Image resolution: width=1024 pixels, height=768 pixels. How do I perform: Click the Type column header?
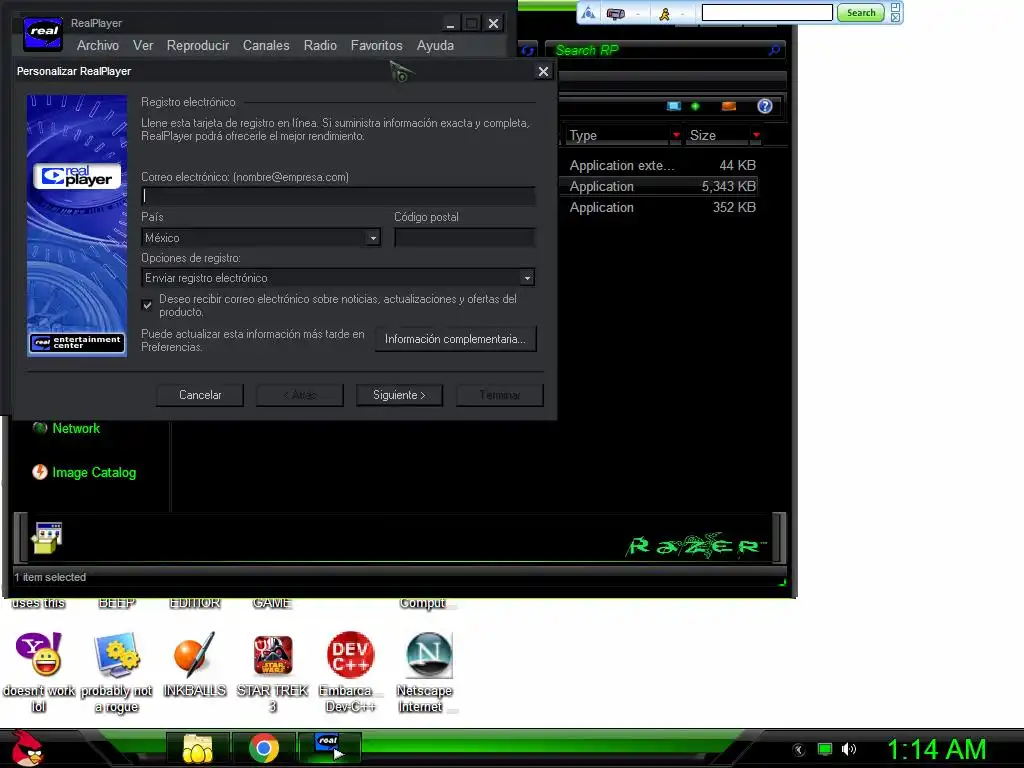pos(617,135)
